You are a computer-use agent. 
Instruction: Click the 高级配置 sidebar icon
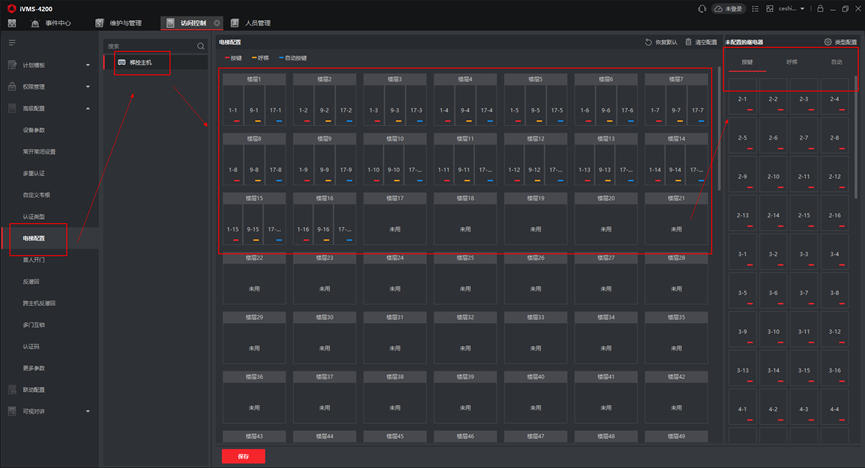coord(12,108)
